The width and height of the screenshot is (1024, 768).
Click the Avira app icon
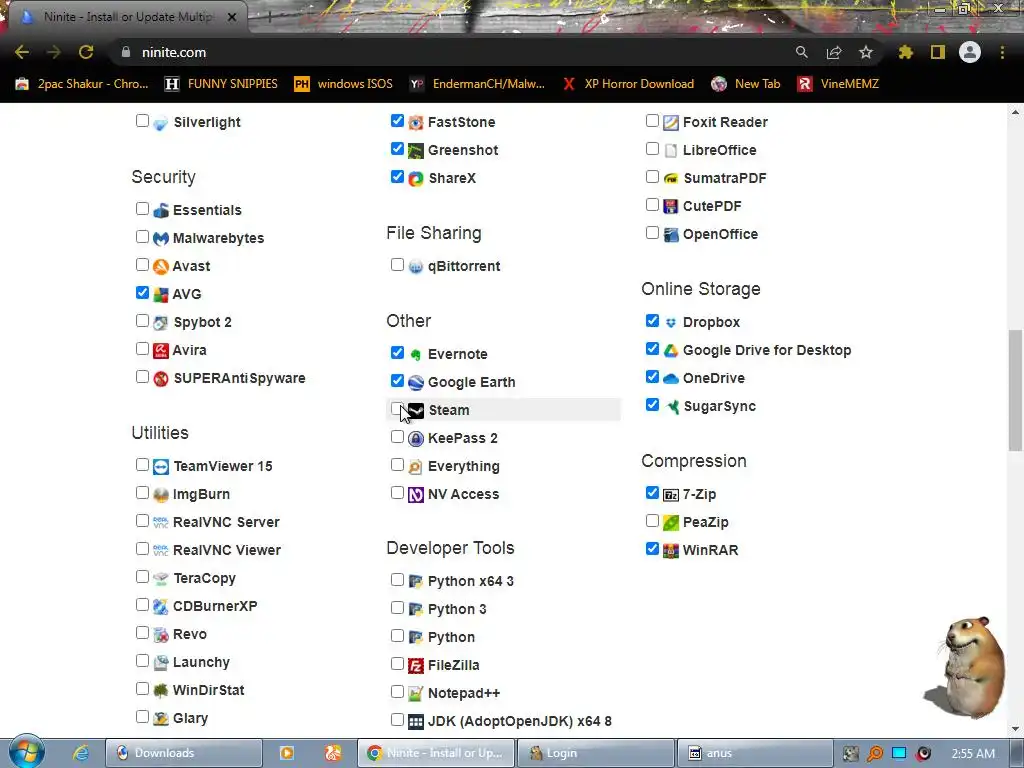click(161, 351)
